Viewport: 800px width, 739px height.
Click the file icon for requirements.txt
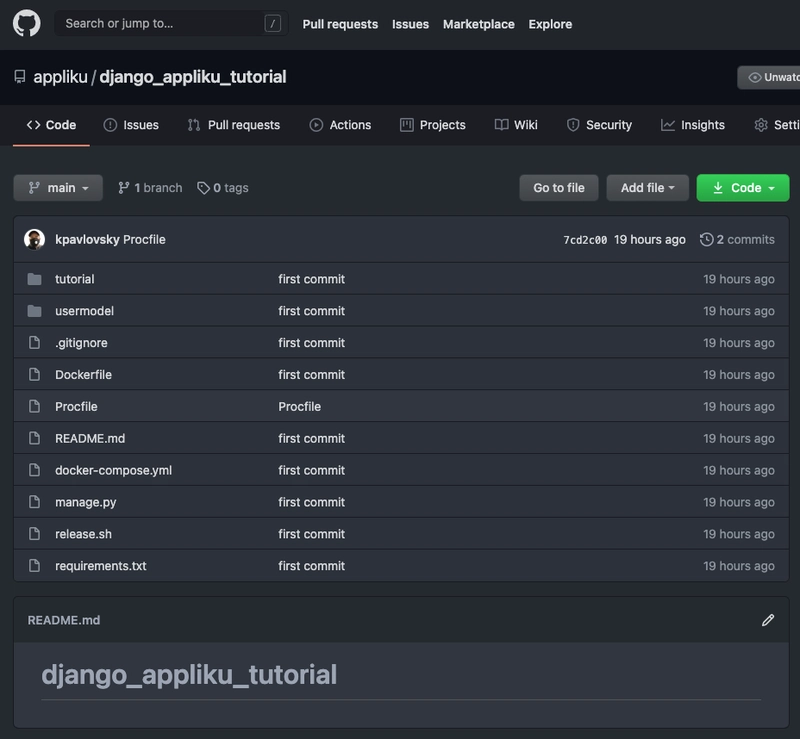(x=34, y=565)
